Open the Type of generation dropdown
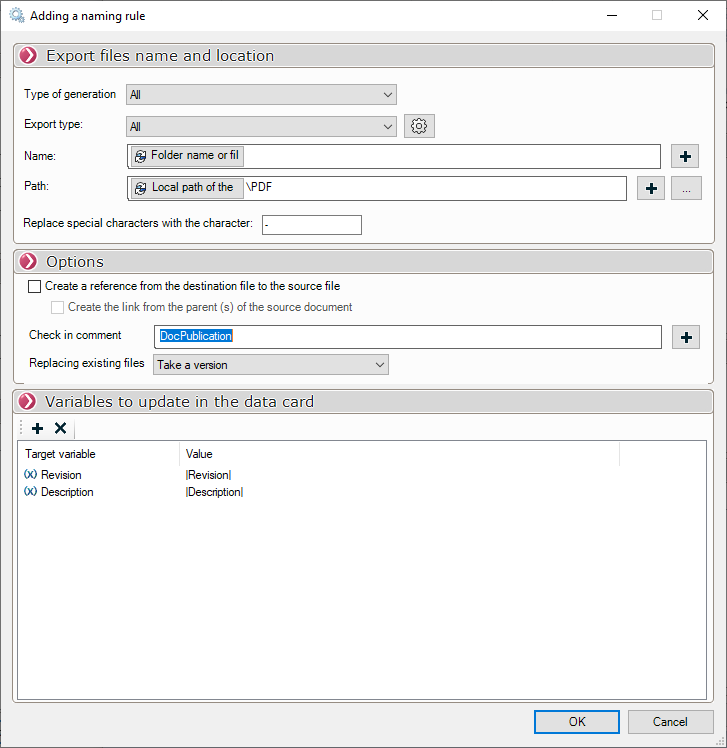727x748 pixels. click(261, 95)
